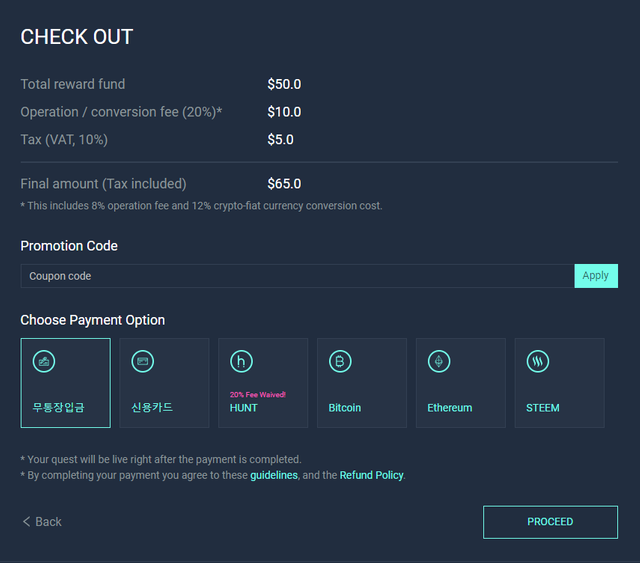Apply the promotion coupon code
The width and height of the screenshot is (640, 563).
[x=596, y=276]
